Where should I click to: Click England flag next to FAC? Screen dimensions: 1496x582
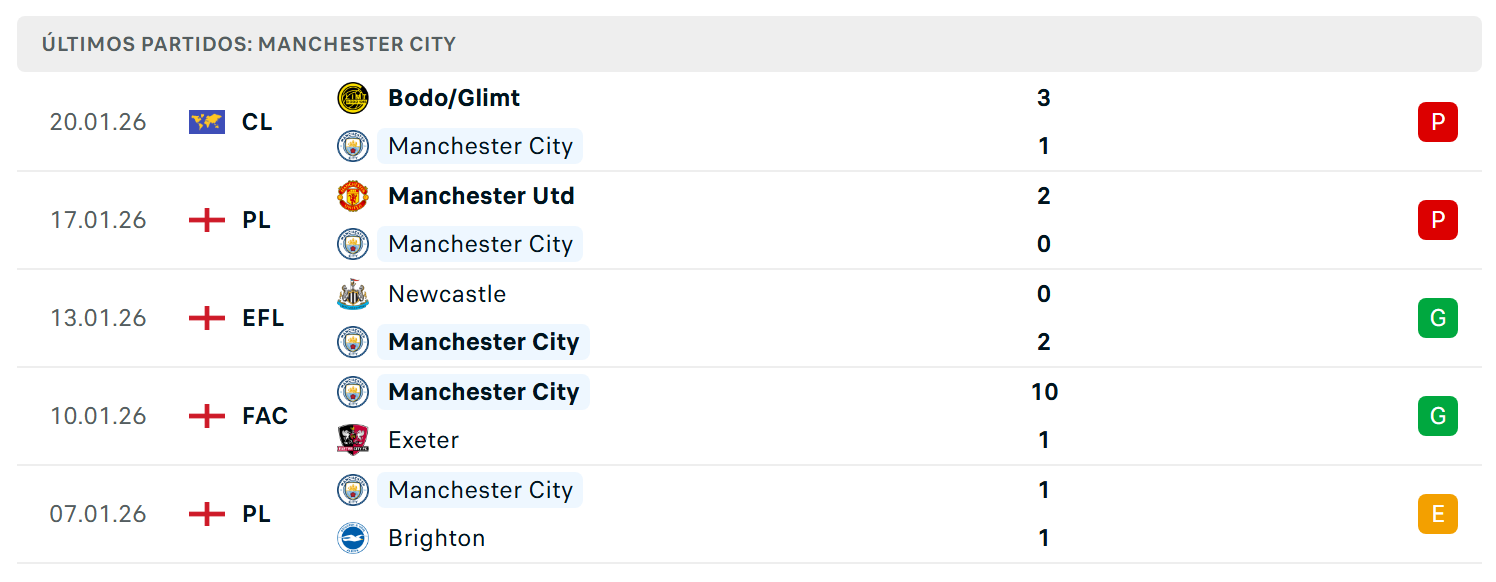pyautogui.click(x=207, y=416)
